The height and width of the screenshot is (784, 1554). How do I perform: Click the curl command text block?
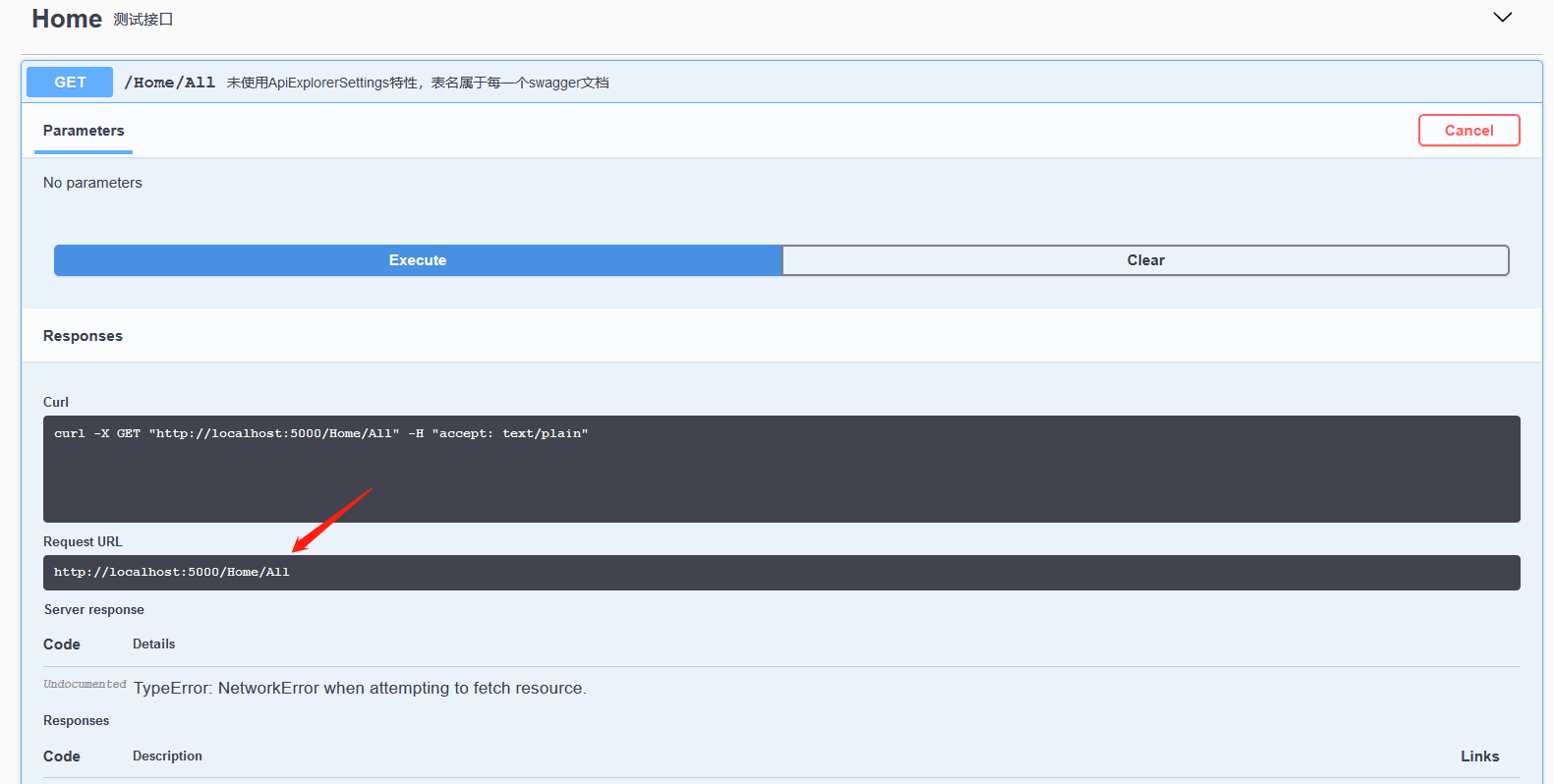pos(781,469)
